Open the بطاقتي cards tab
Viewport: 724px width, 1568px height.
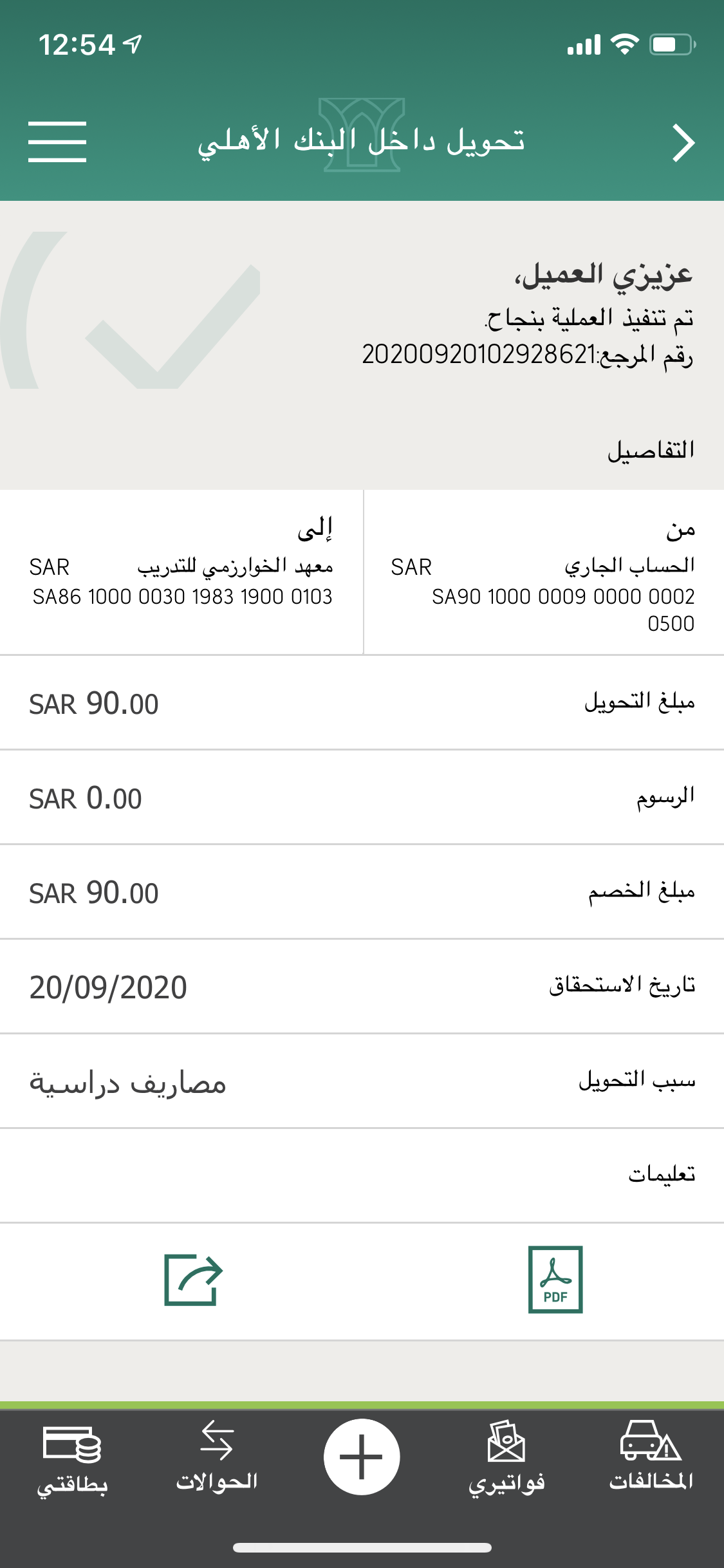72,1460
